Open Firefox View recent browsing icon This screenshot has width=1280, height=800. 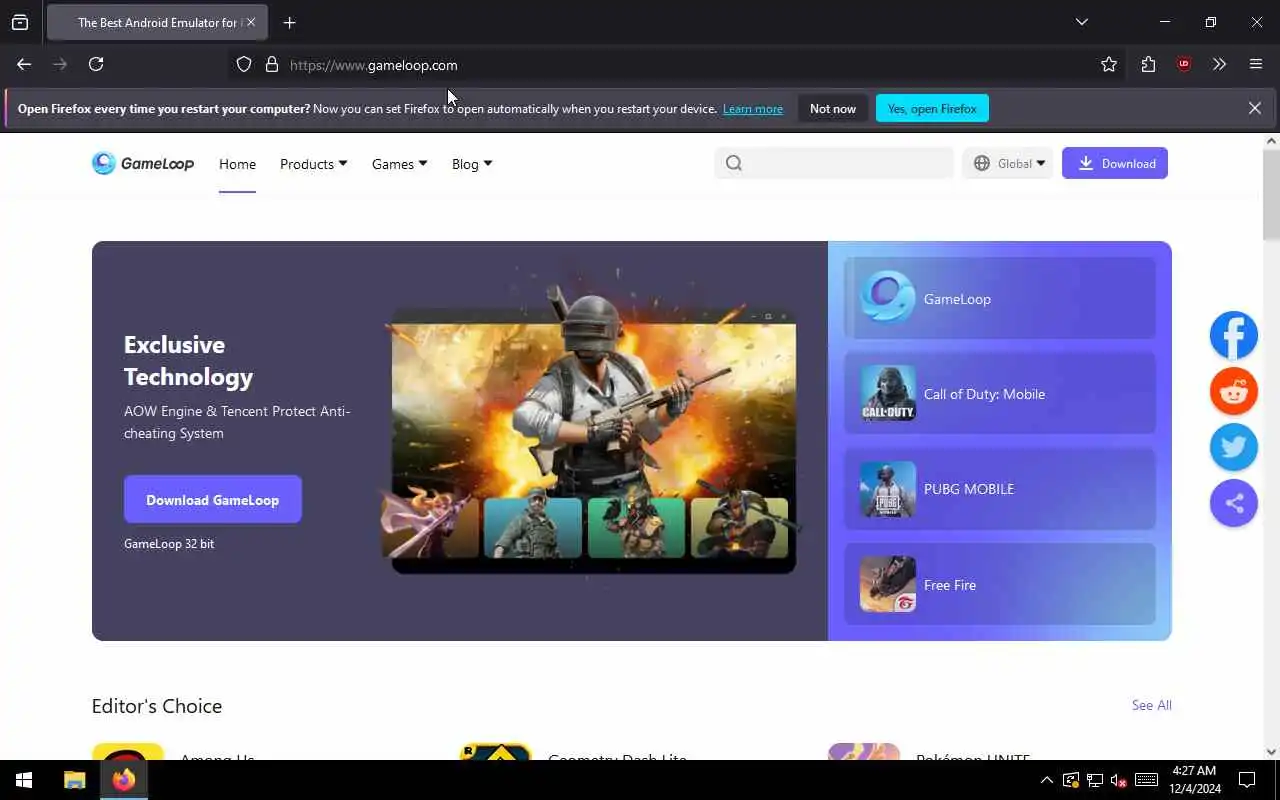point(20,22)
